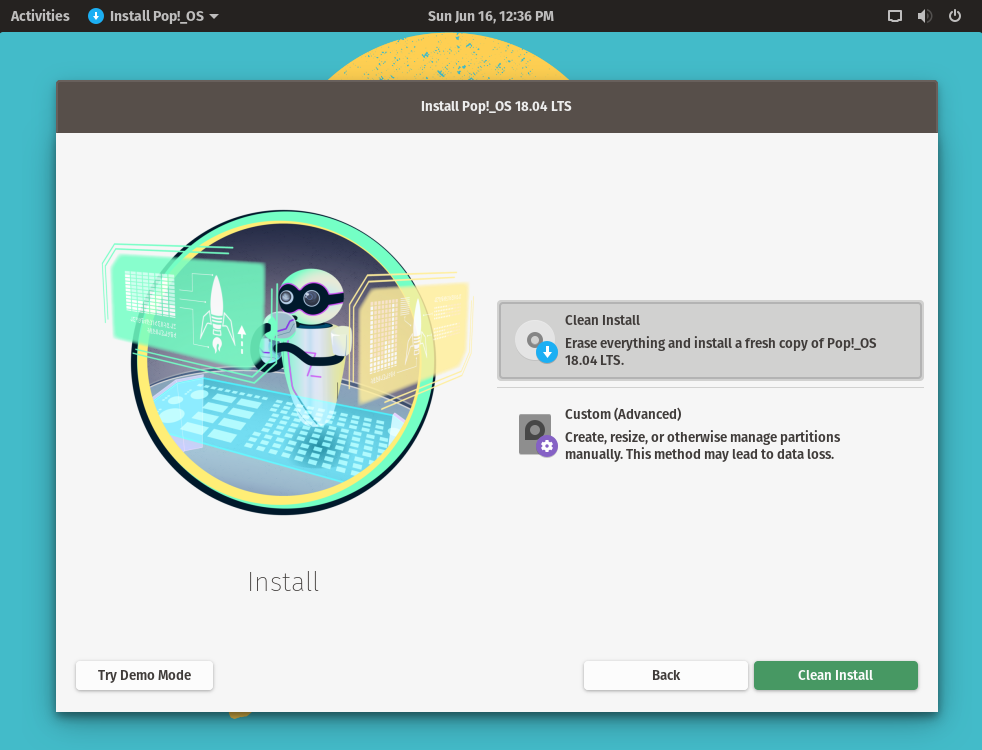Click the "Install" heading text
This screenshot has width=982, height=750.
[x=283, y=582]
